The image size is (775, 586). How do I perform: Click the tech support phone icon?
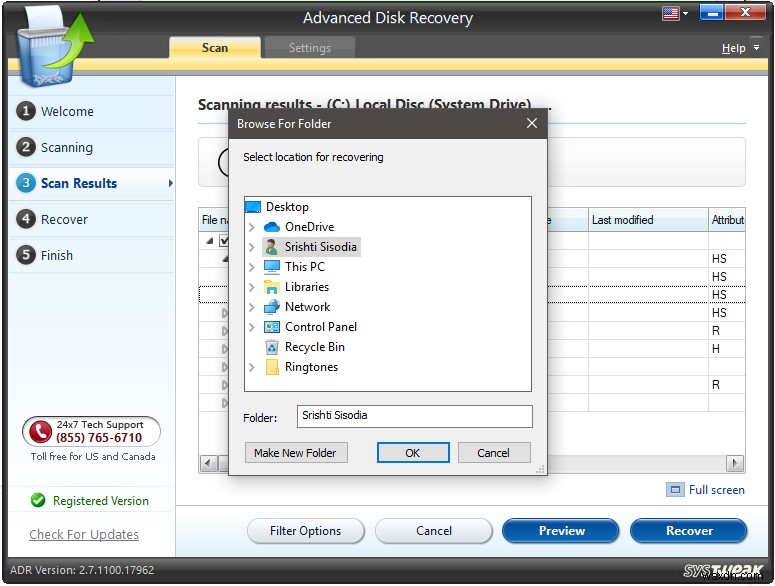coord(40,432)
